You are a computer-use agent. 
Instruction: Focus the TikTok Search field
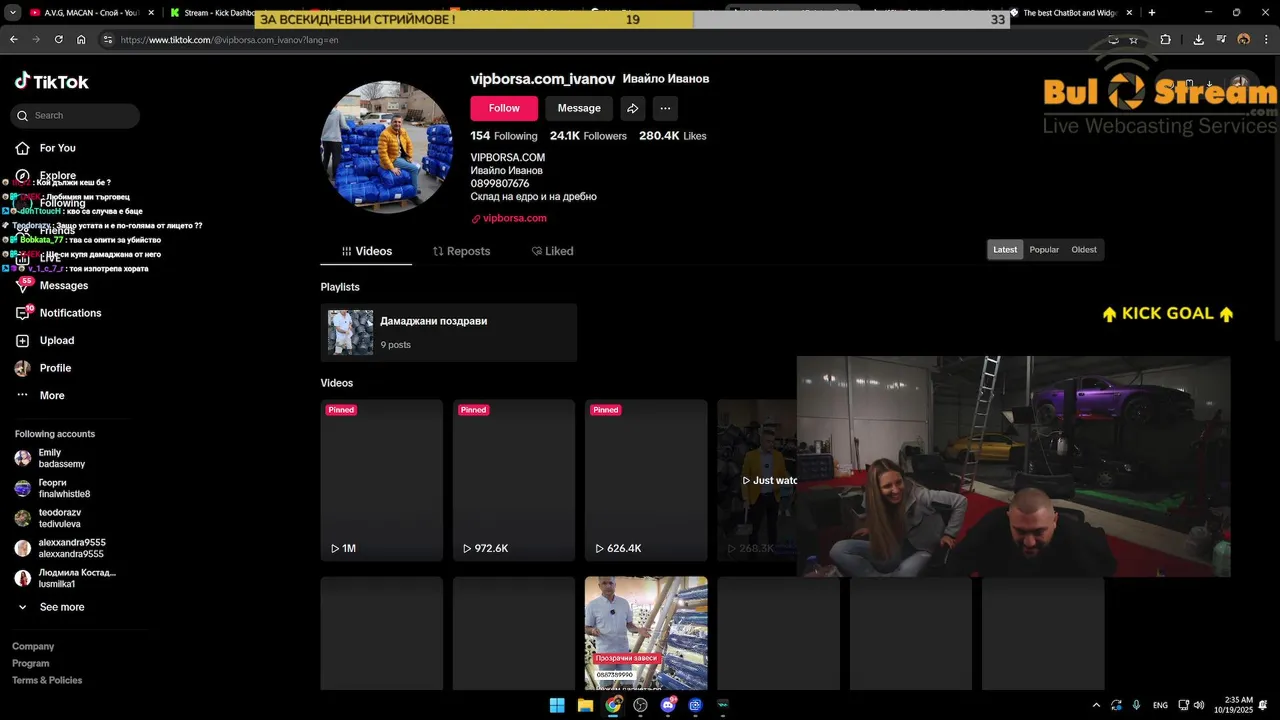pyautogui.click(x=75, y=116)
